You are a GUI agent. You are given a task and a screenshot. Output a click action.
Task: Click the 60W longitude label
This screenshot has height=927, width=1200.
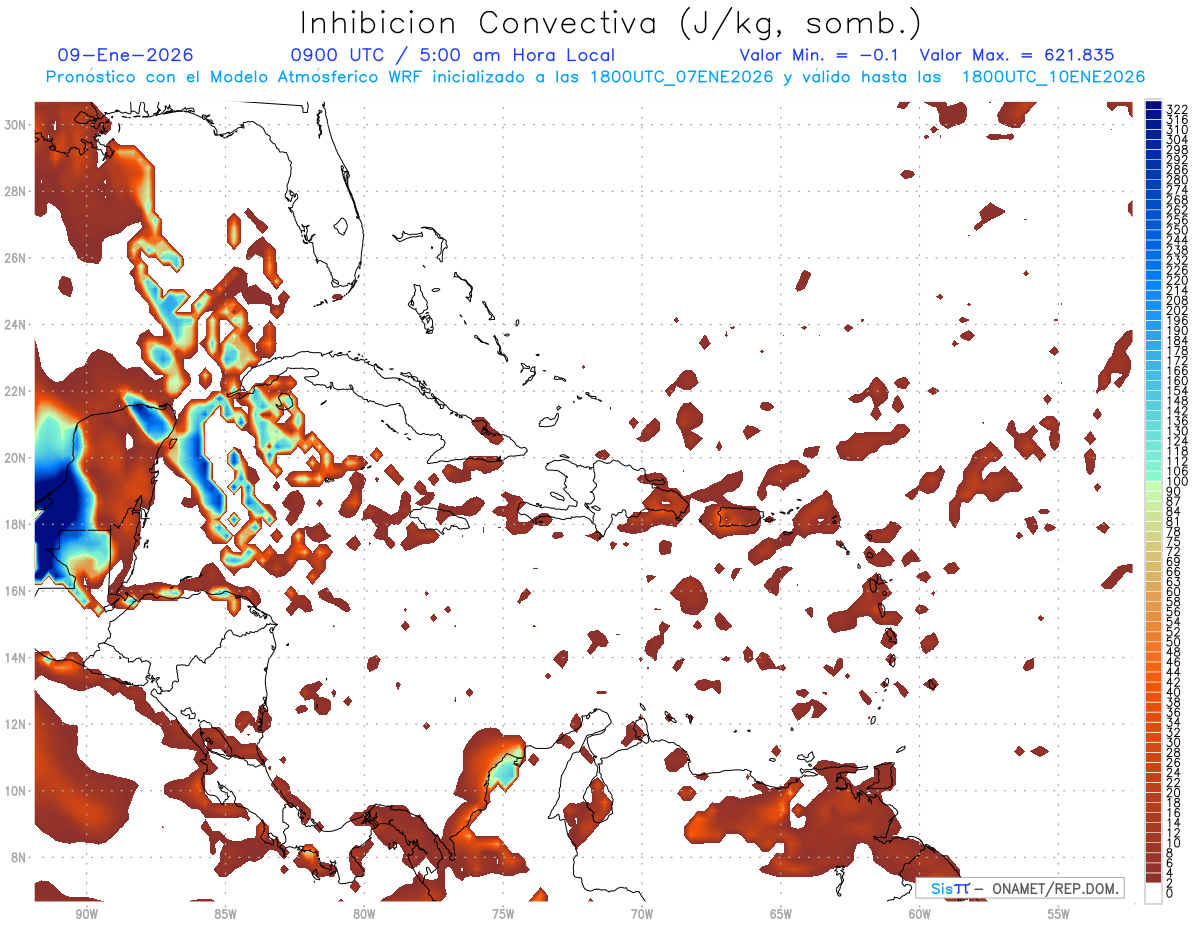pos(920,913)
